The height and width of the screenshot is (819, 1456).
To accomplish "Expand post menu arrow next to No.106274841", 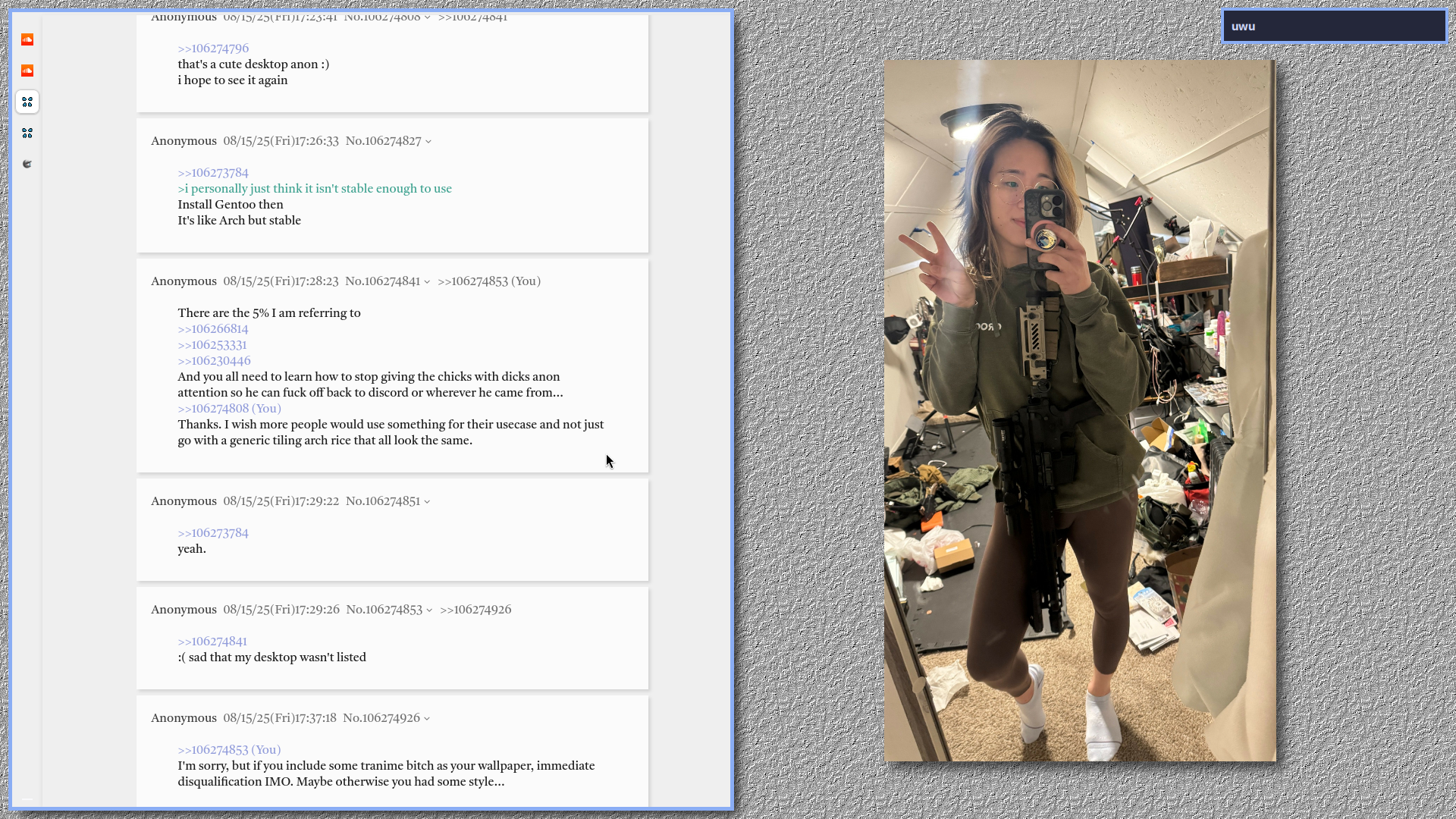I will [427, 282].
